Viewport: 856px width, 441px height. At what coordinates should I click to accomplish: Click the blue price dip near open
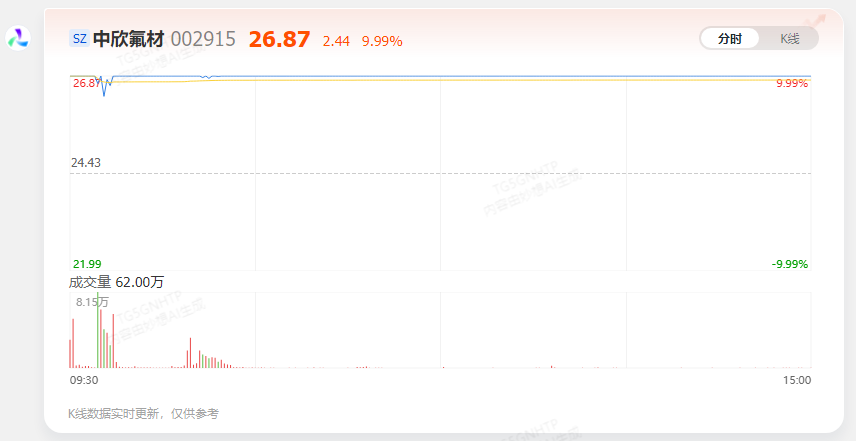104,90
